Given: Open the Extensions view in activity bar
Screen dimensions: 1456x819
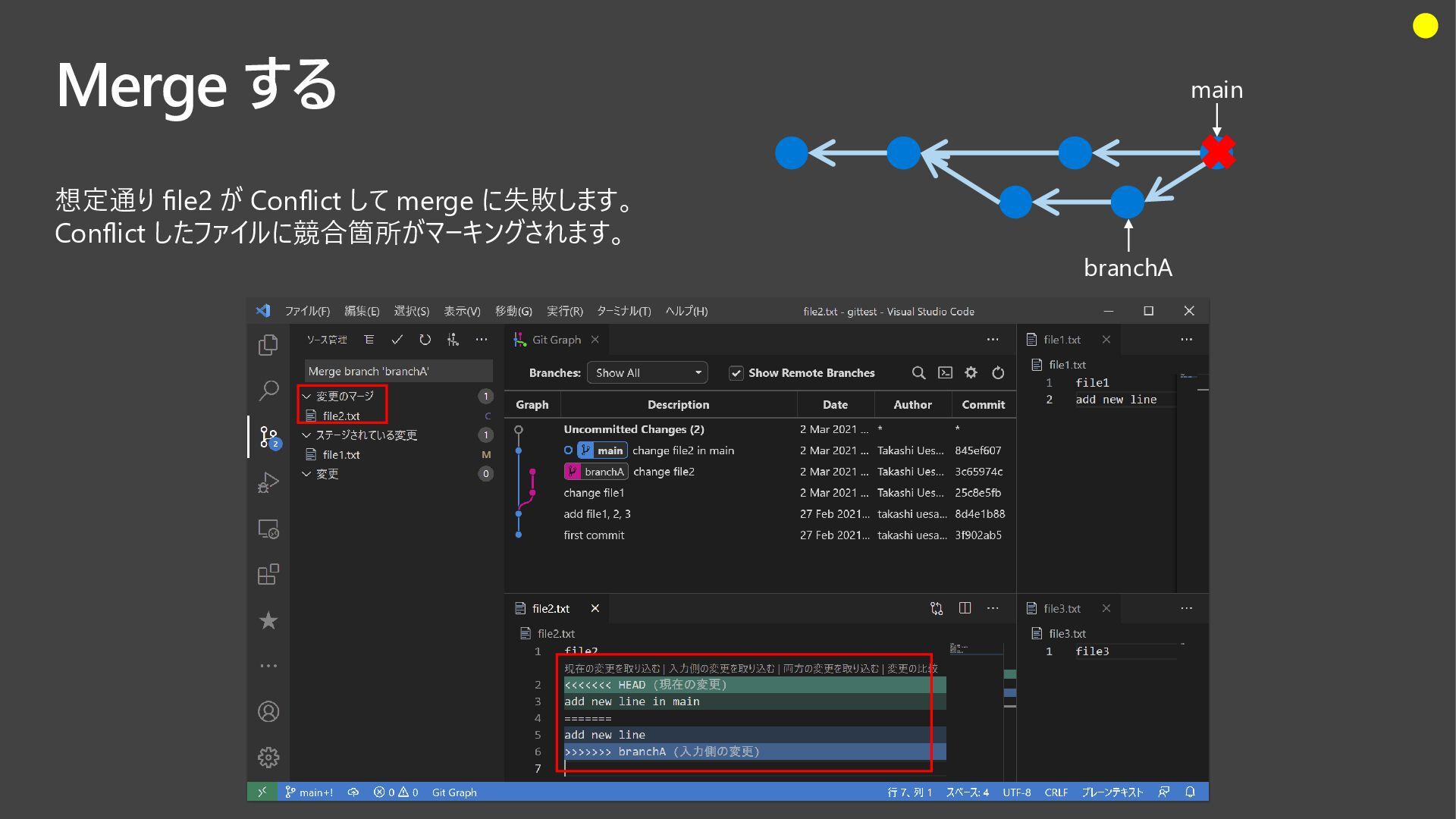Looking at the screenshot, I should 268,574.
